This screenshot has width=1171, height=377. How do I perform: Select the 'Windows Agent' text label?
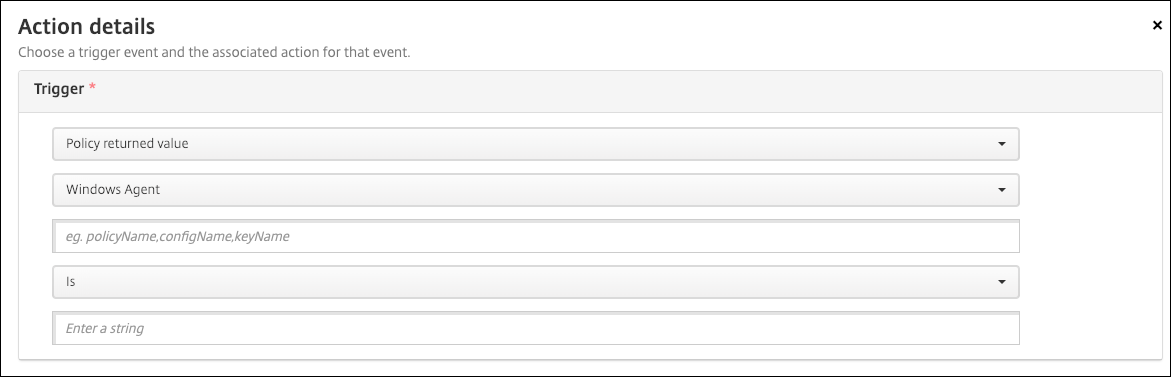pyautogui.click(x=113, y=190)
